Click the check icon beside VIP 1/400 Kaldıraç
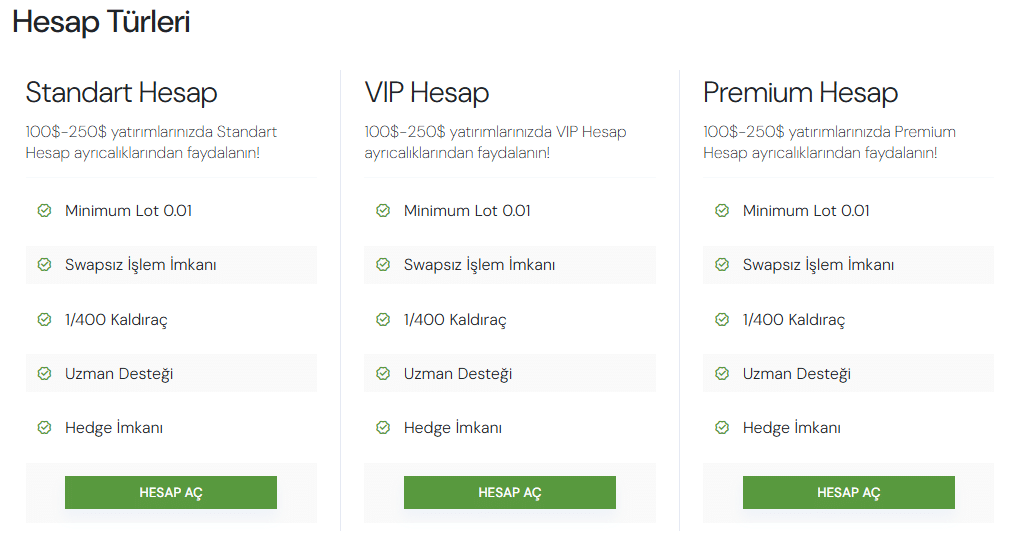Image resolution: width=1014 pixels, height=547 pixels. point(383,320)
